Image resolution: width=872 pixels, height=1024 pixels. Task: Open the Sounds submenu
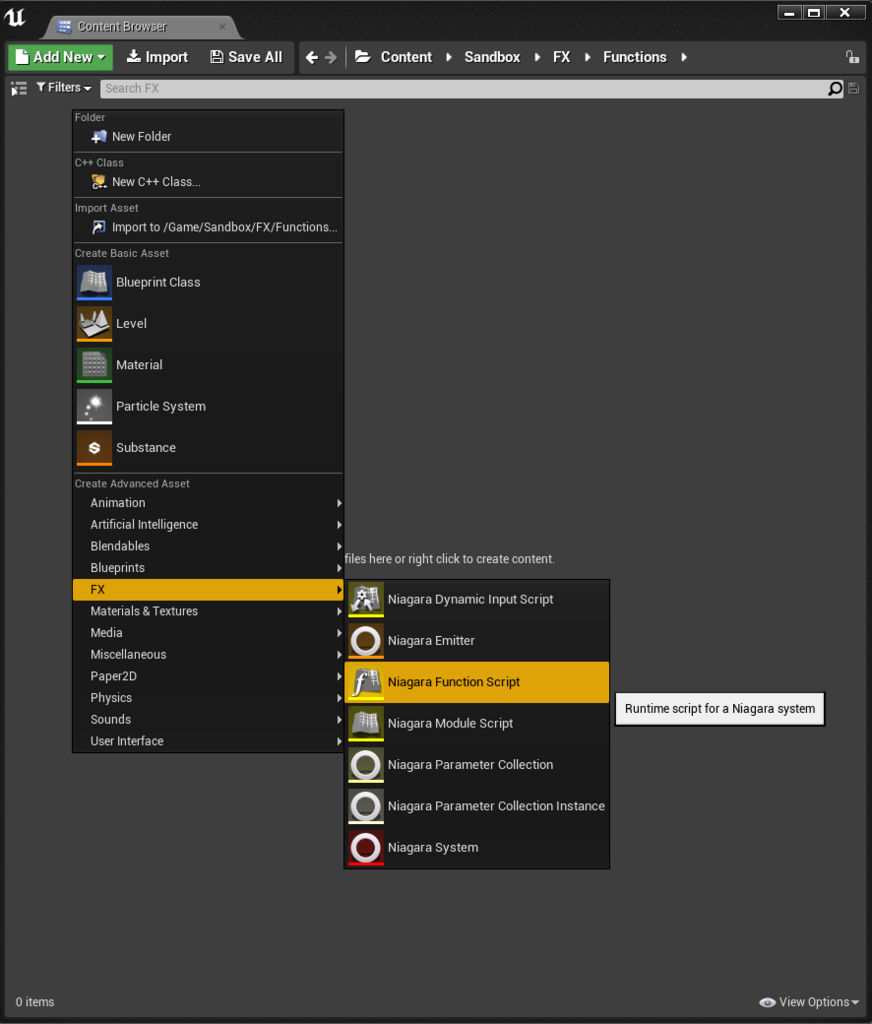pos(208,719)
